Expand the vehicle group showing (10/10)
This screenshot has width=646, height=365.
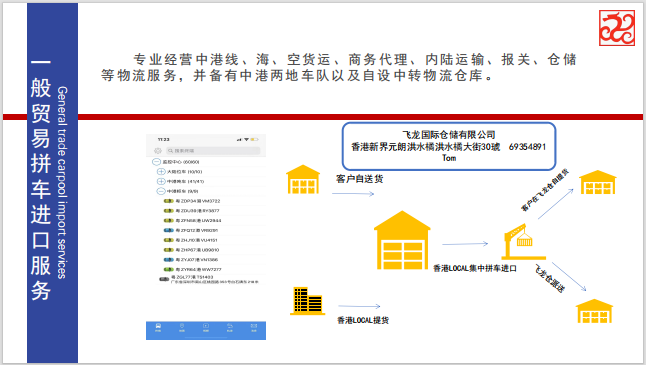click(x=161, y=171)
